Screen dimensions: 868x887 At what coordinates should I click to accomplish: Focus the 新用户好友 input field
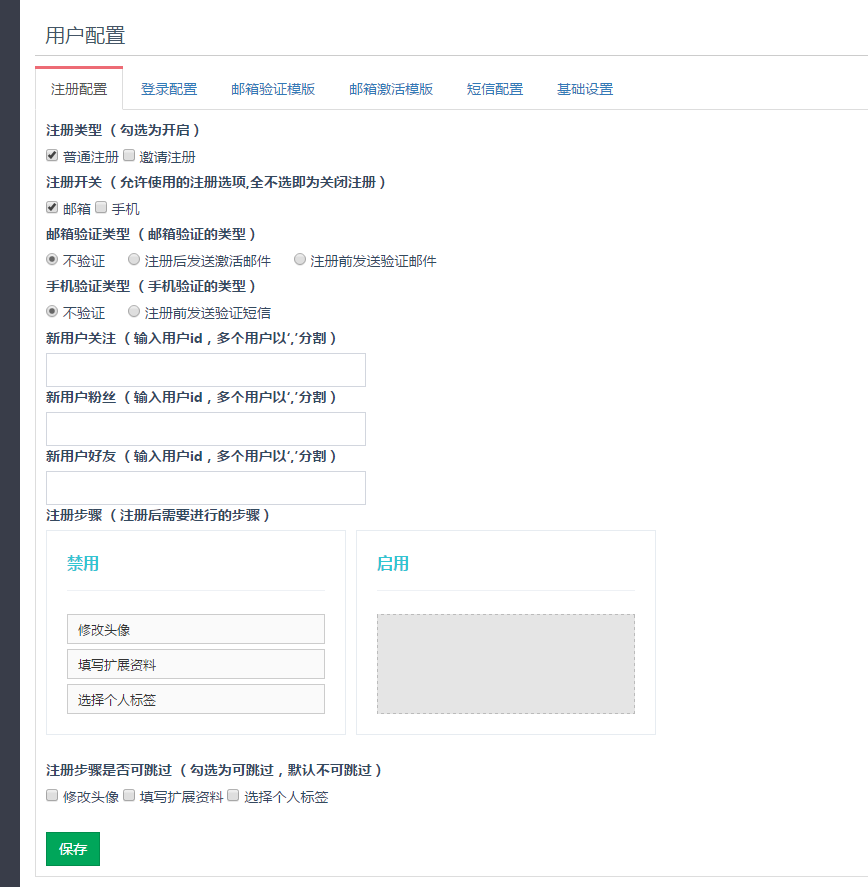[x=206, y=488]
